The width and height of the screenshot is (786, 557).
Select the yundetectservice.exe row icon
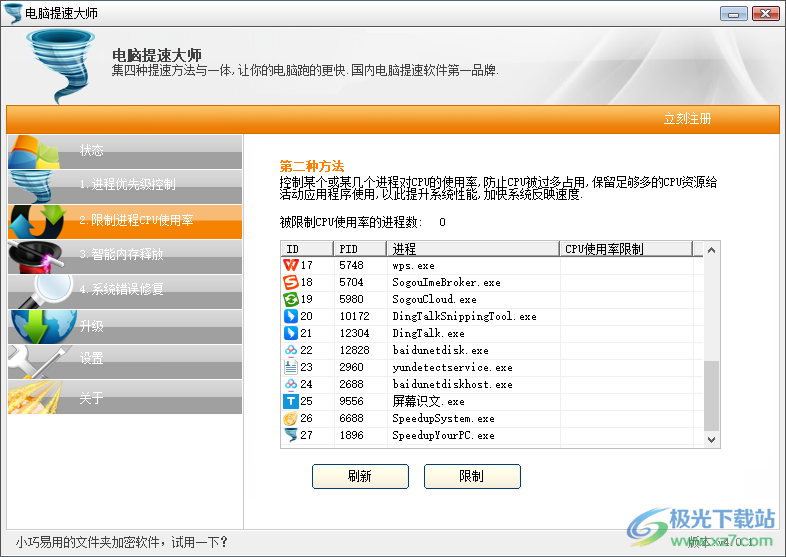pyautogui.click(x=291, y=367)
